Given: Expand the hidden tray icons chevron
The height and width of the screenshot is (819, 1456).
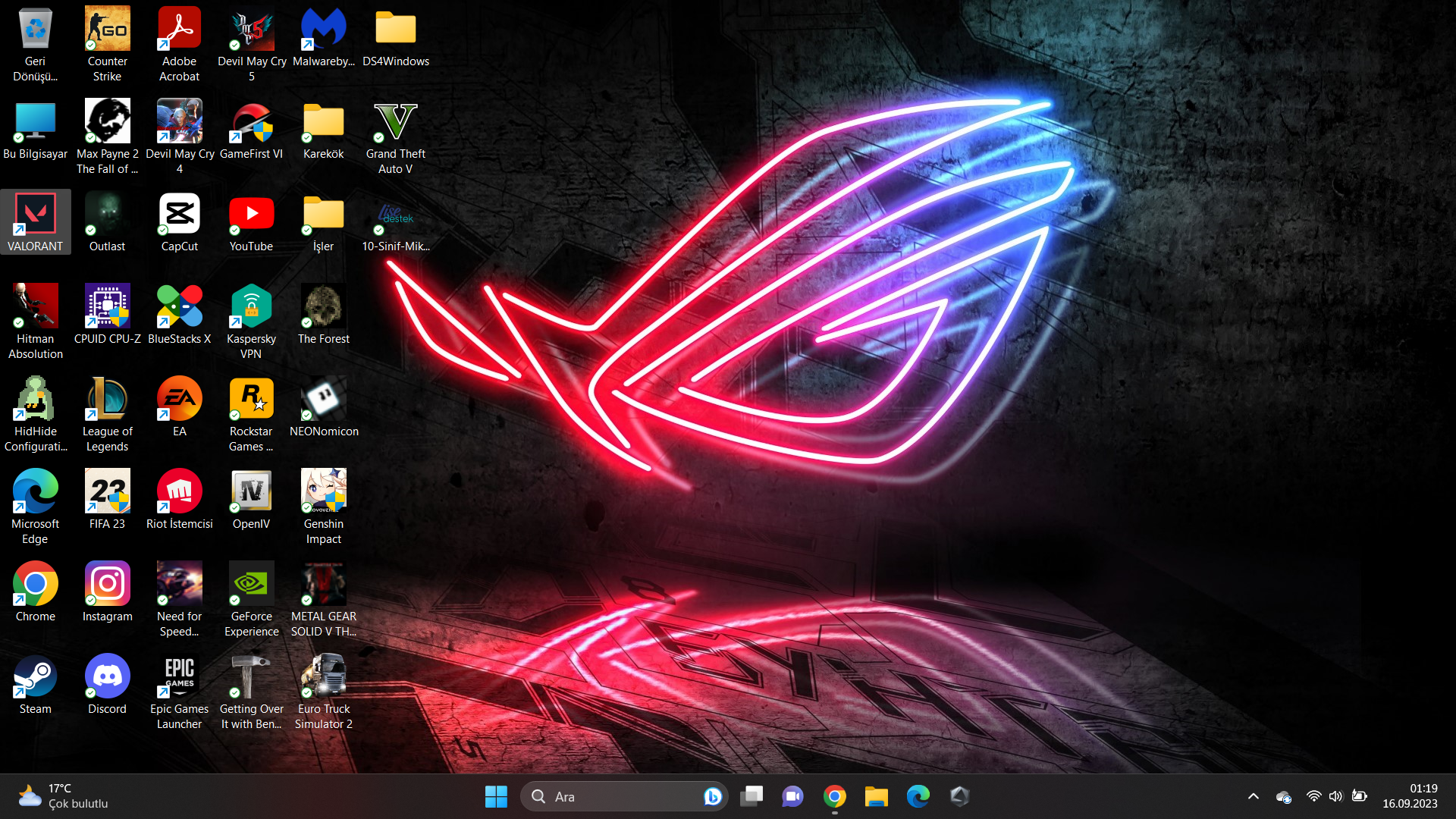Looking at the screenshot, I should click(x=1254, y=796).
